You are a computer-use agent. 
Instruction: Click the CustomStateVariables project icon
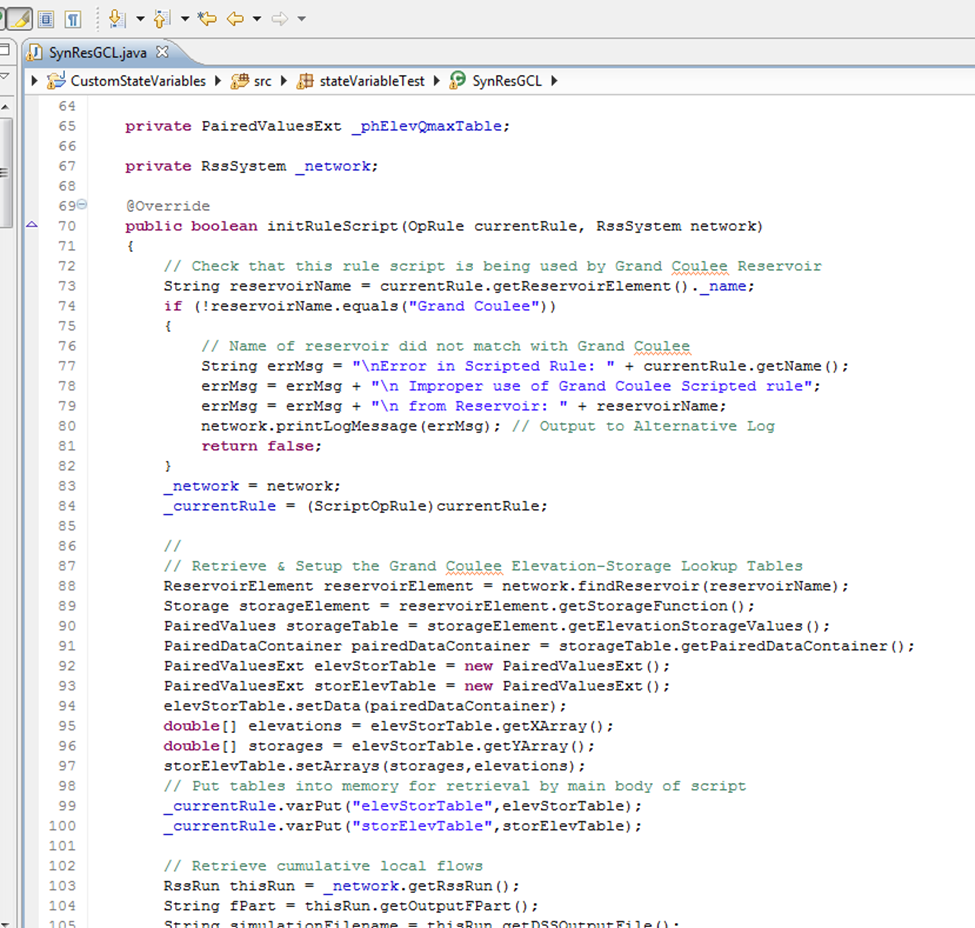(56, 80)
